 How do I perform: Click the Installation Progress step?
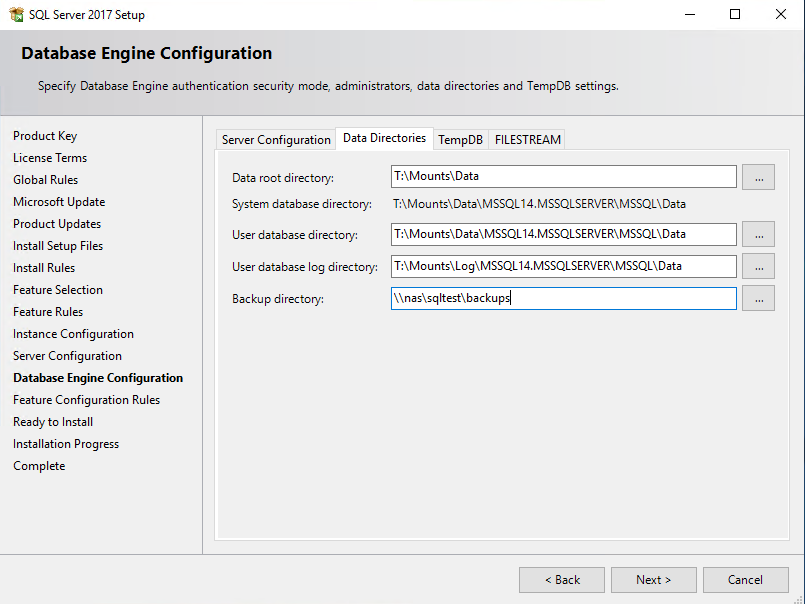tap(66, 444)
